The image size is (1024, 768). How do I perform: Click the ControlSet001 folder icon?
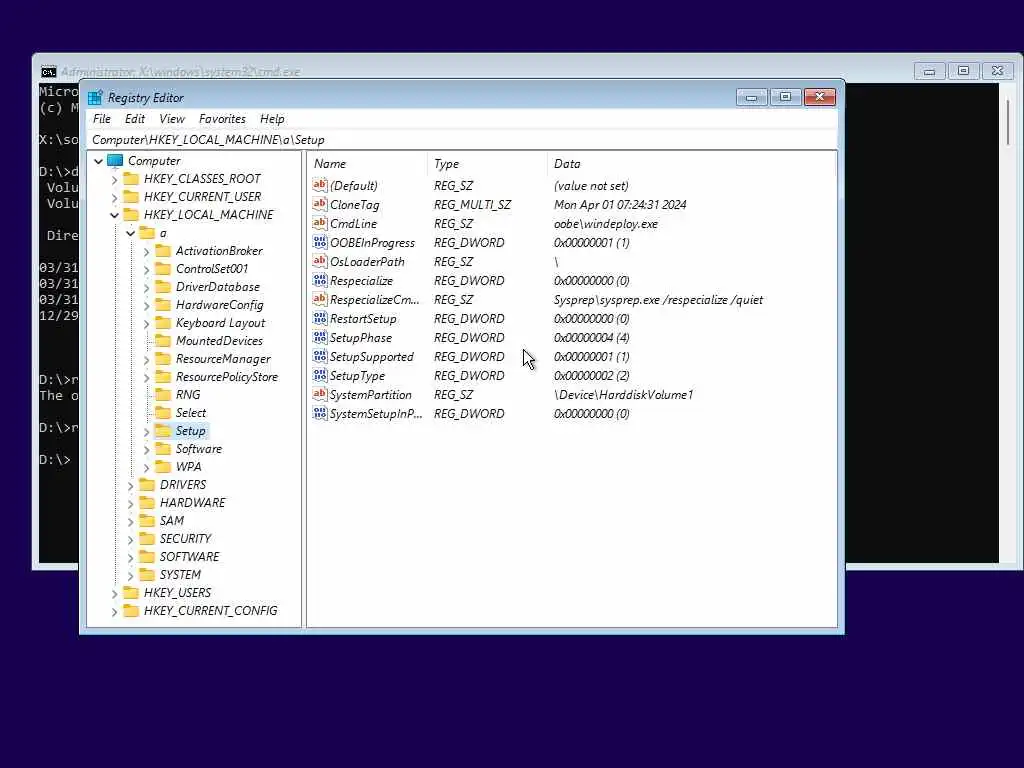[163, 269]
